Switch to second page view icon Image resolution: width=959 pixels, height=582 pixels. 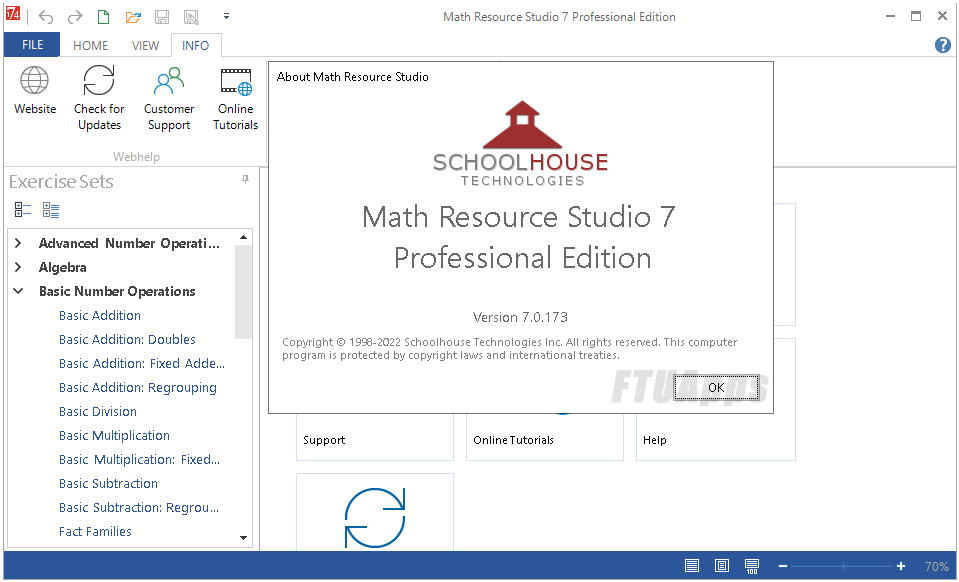pyautogui.click(x=722, y=566)
